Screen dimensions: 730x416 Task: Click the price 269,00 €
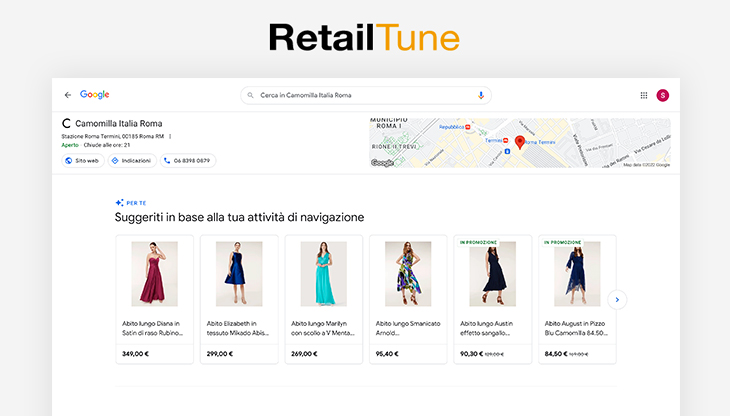(x=304, y=354)
